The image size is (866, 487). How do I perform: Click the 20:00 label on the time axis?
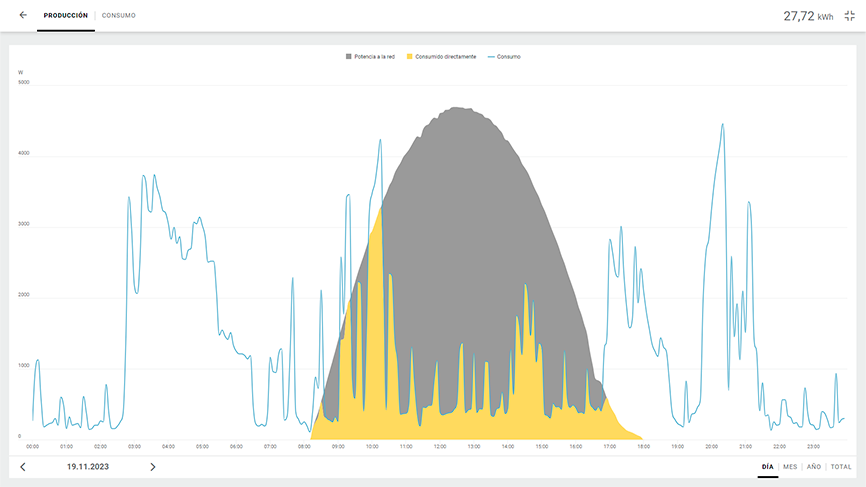(711, 447)
